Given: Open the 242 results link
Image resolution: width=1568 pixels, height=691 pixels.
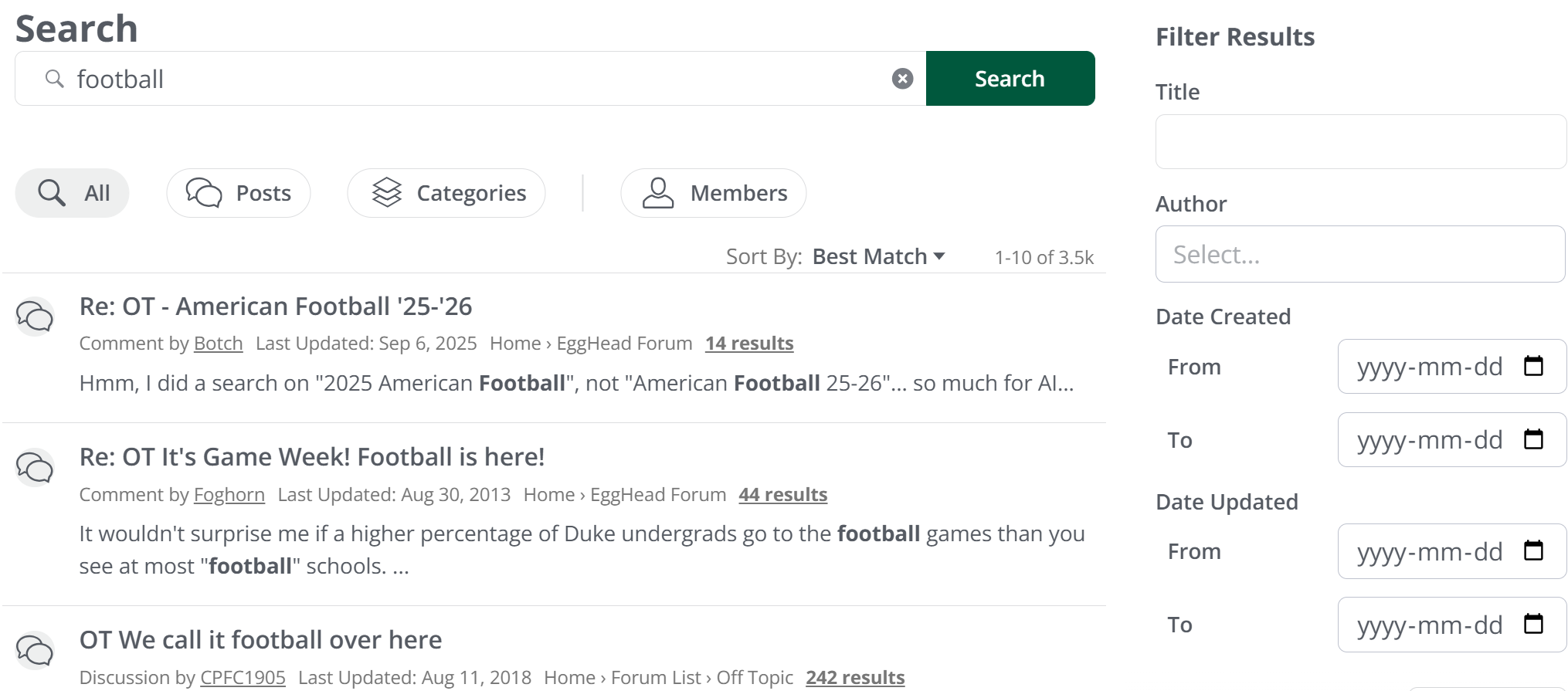Looking at the screenshot, I should 854,677.
